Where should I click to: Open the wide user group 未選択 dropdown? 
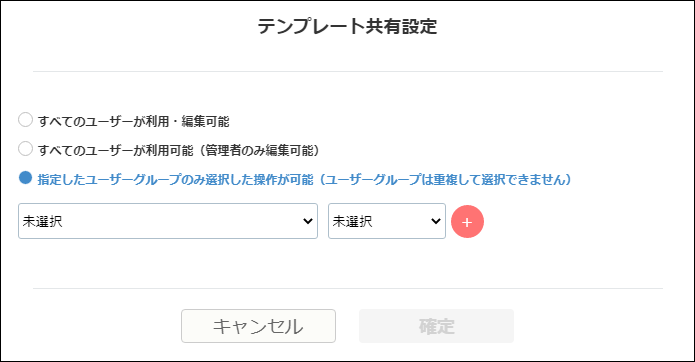point(168,221)
